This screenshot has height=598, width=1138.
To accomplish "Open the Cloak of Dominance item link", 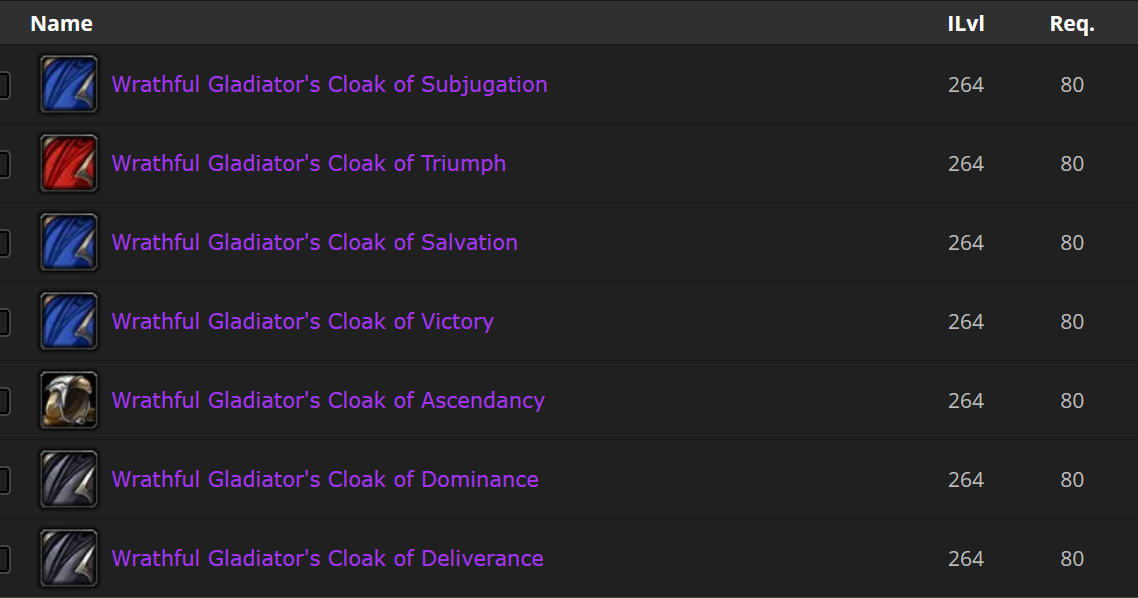I will (325, 480).
